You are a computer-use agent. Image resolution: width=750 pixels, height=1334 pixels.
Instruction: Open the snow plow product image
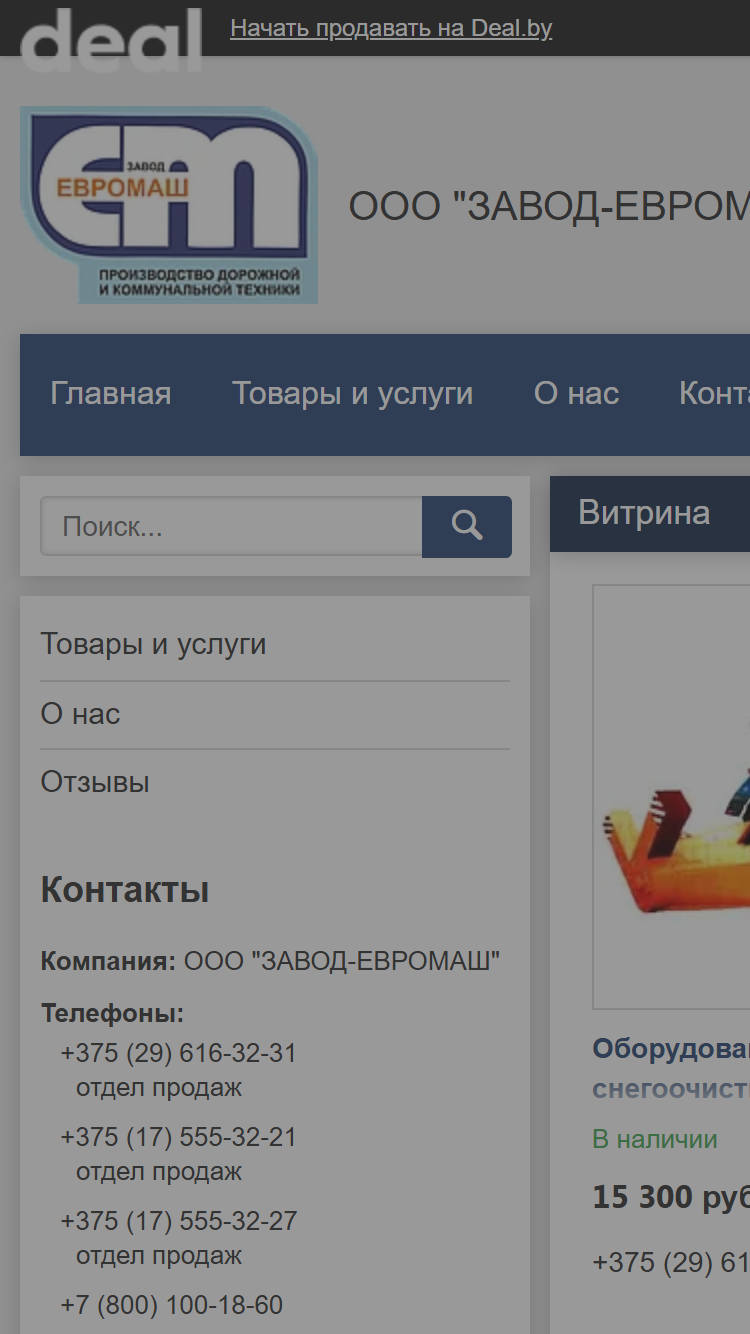tap(671, 797)
